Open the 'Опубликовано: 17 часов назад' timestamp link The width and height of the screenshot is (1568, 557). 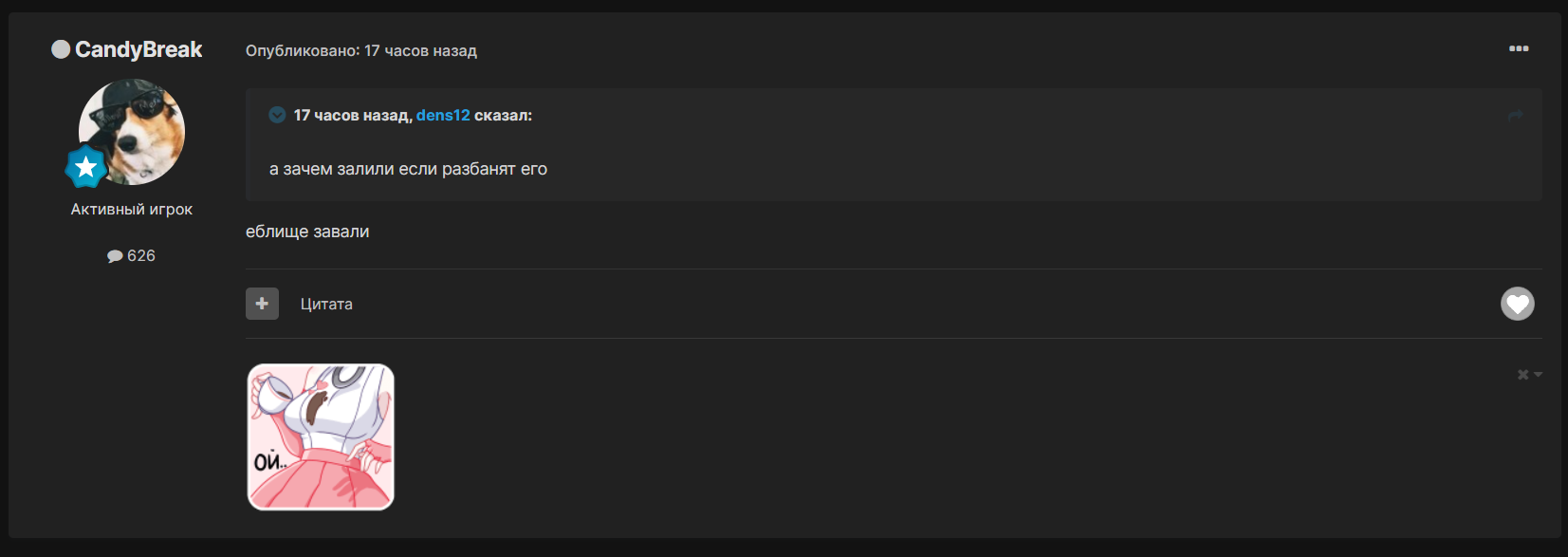[361, 50]
